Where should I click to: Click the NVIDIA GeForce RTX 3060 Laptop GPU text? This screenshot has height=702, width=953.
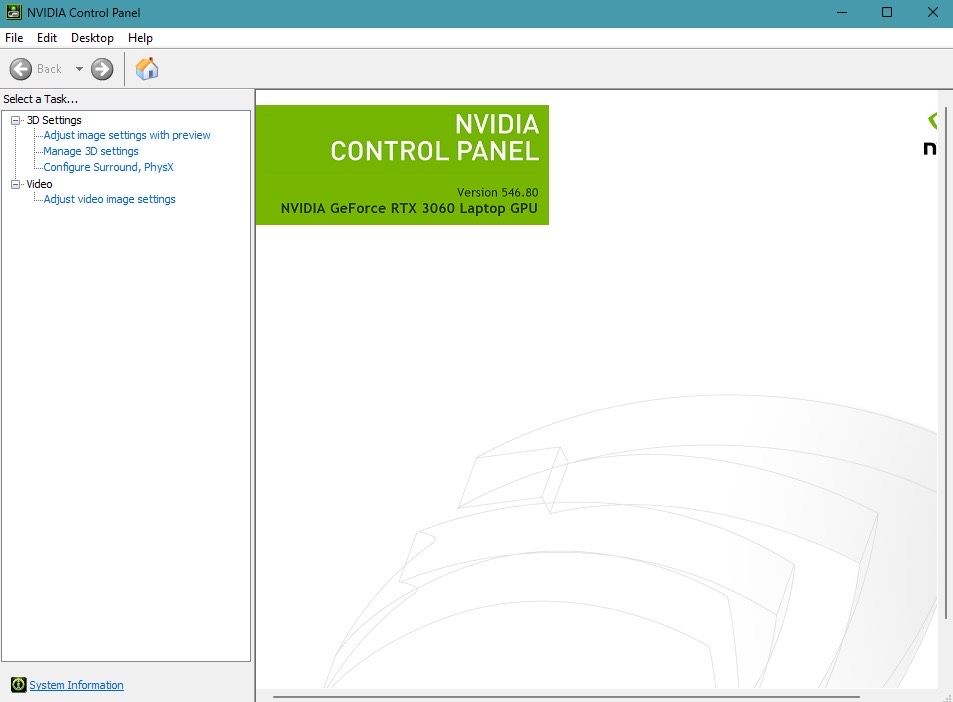click(409, 208)
